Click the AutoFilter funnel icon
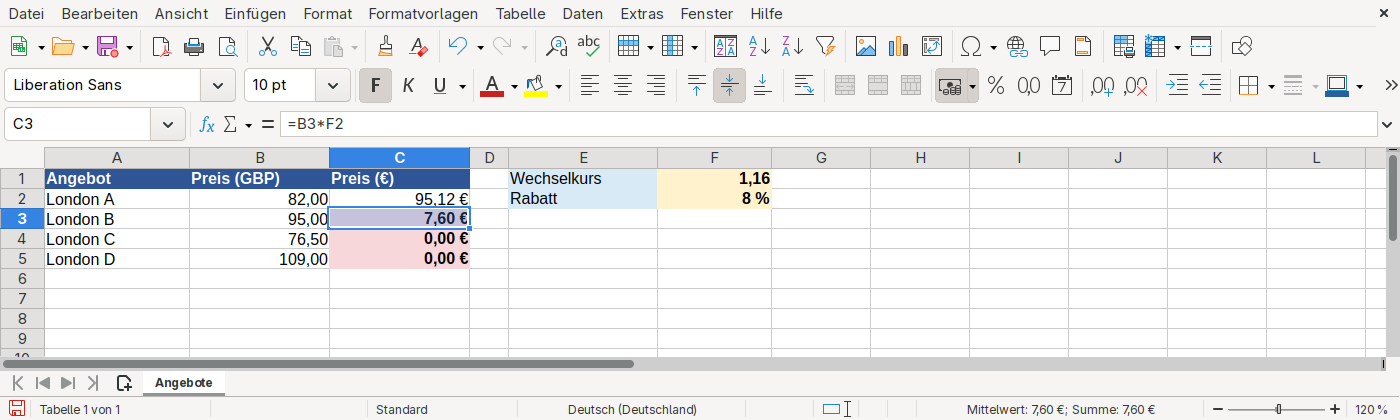 pos(825,46)
